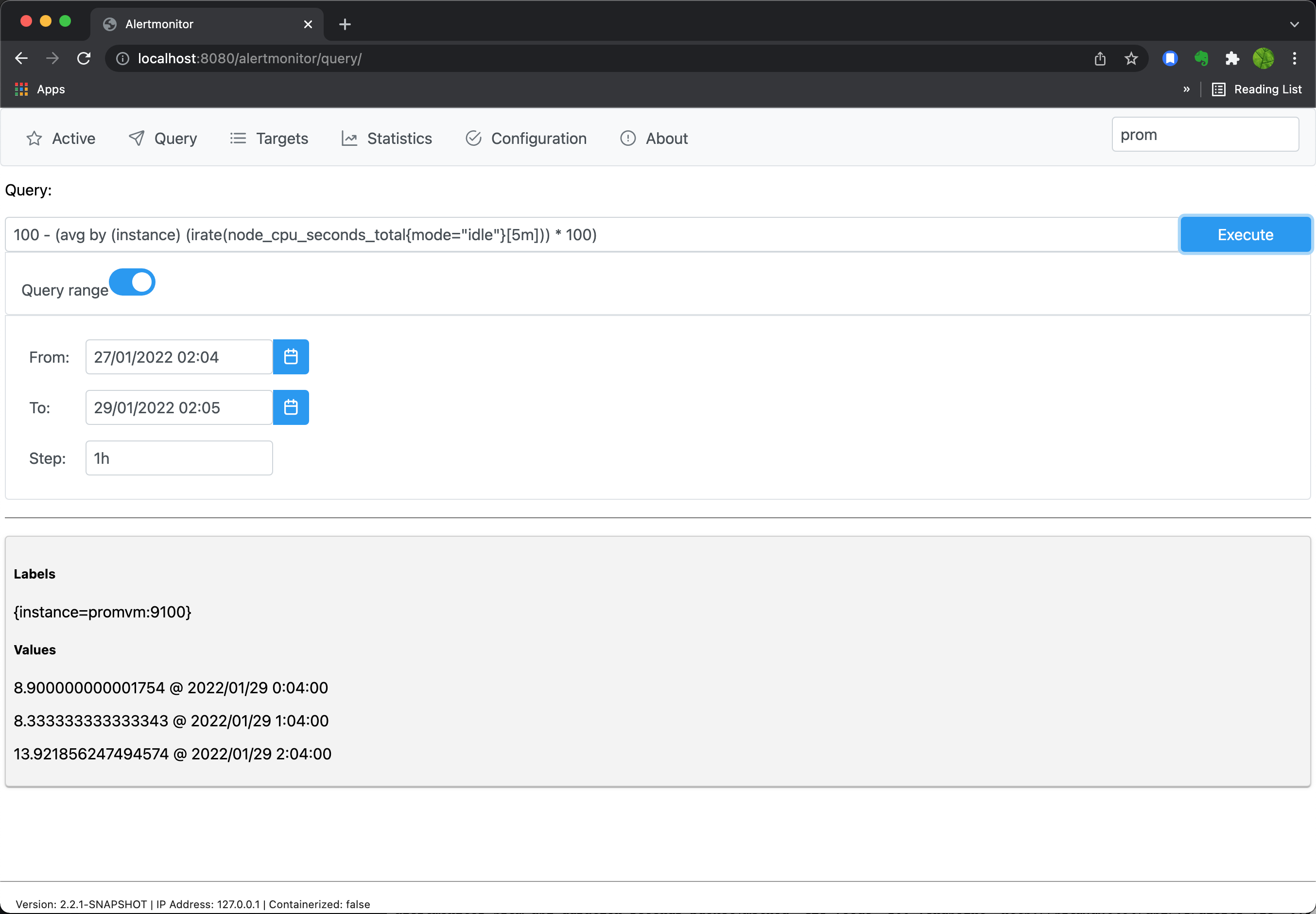Click the Execute button

coord(1245,234)
